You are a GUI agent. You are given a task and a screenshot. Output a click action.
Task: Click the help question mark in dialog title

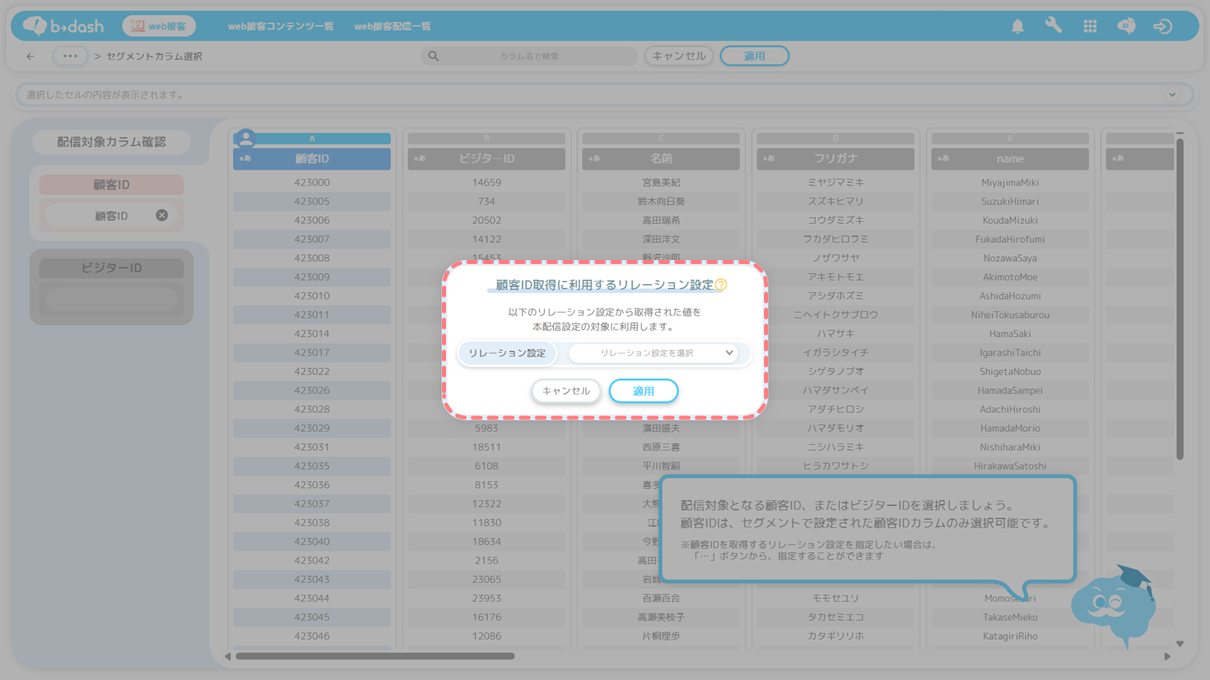721,285
